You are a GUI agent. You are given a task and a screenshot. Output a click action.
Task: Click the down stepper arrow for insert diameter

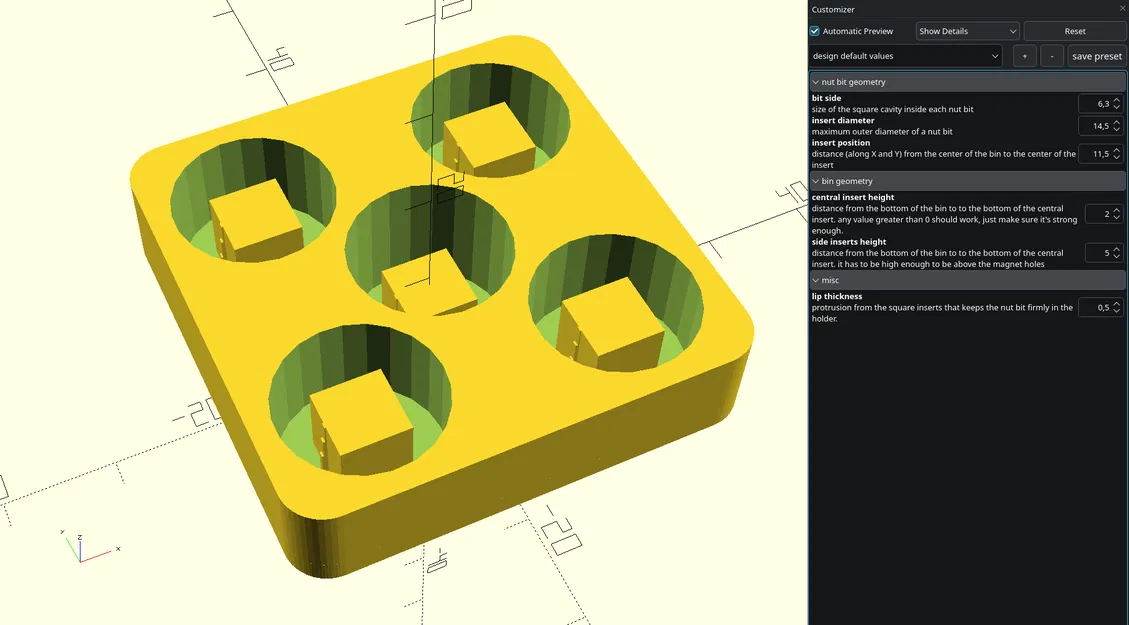pos(1117,129)
